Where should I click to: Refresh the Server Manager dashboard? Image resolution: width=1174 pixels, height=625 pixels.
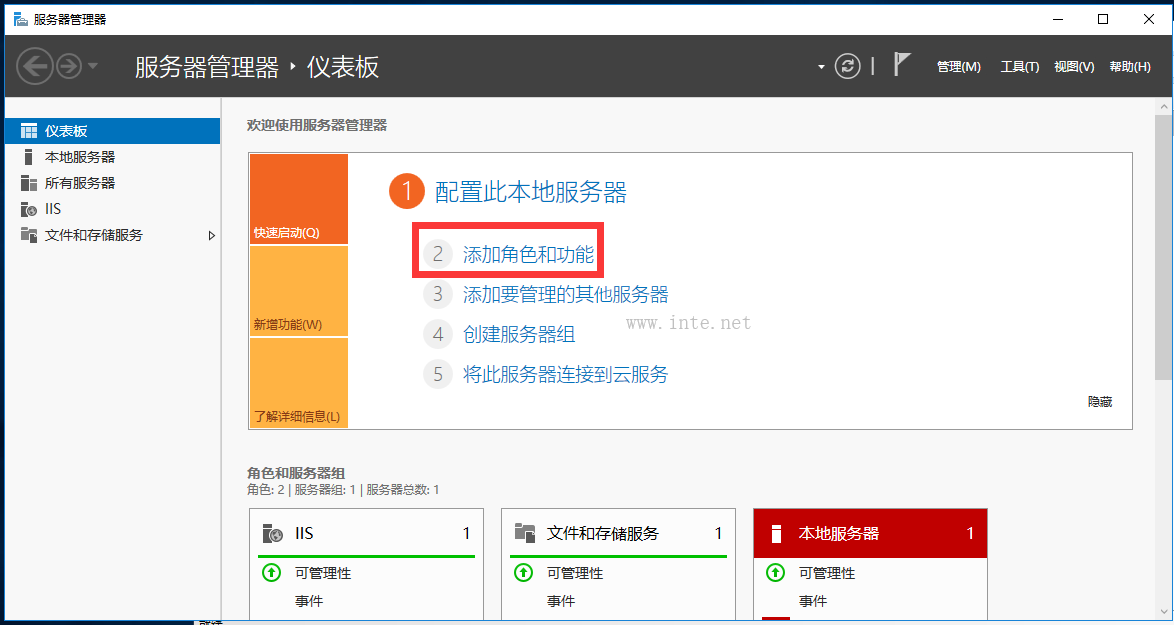pyautogui.click(x=847, y=66)
